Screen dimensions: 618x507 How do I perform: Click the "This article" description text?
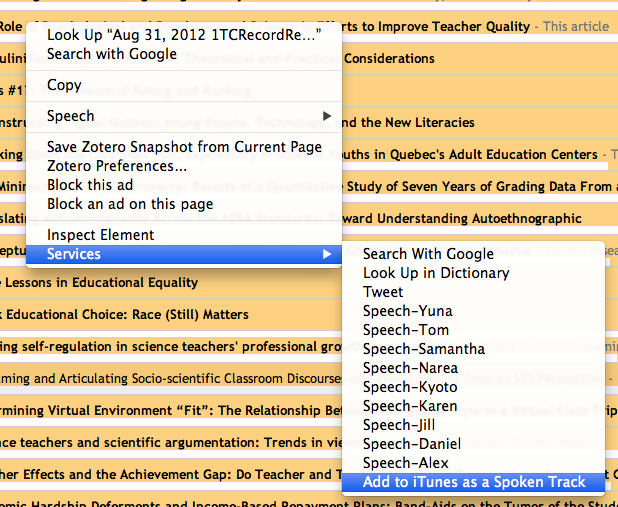[x=576, y=26]
